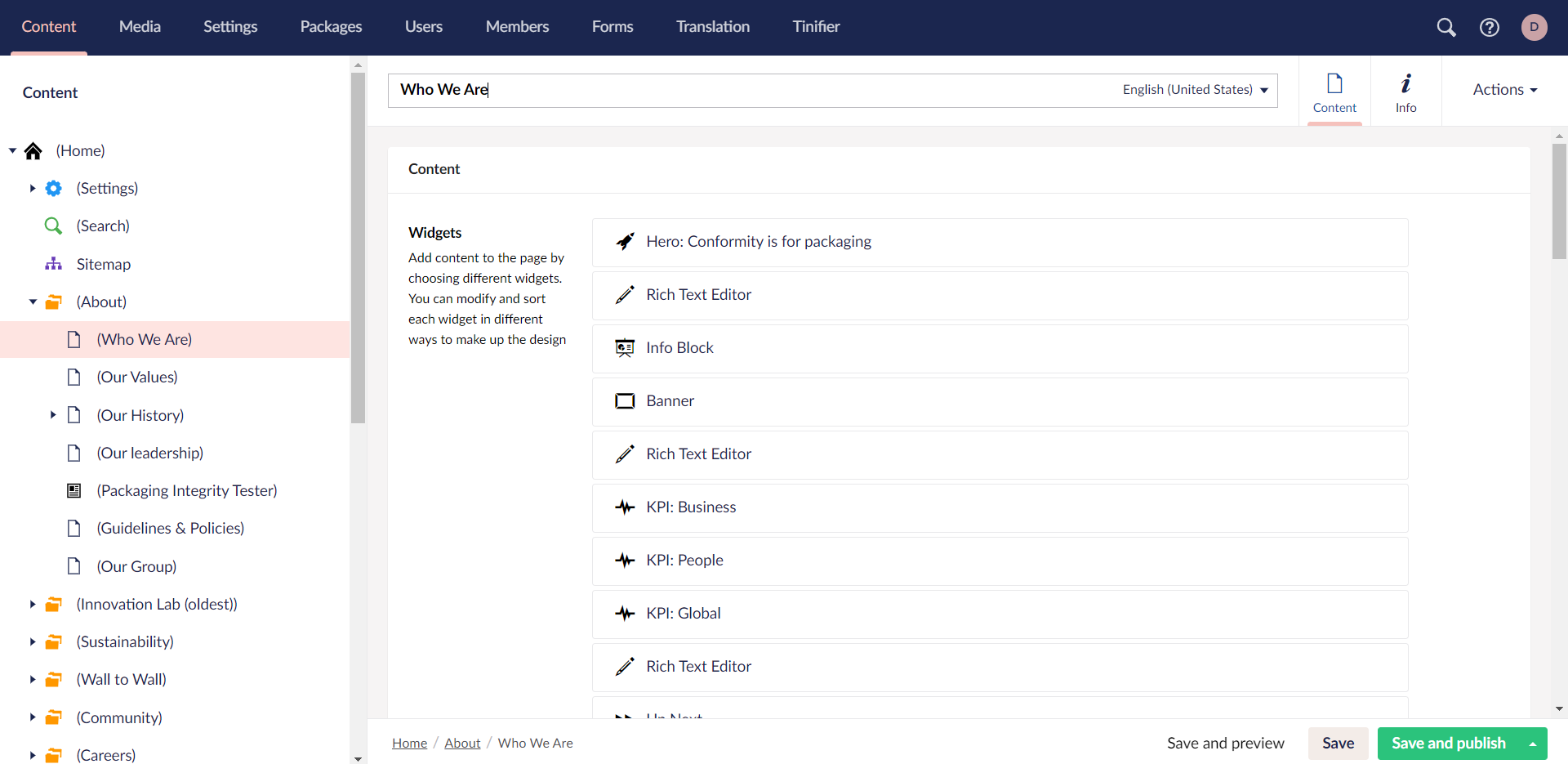This screenshot has width=1568, height=764.
Task: Open the global search magnifier icon
Action: tap(1446, 27)
